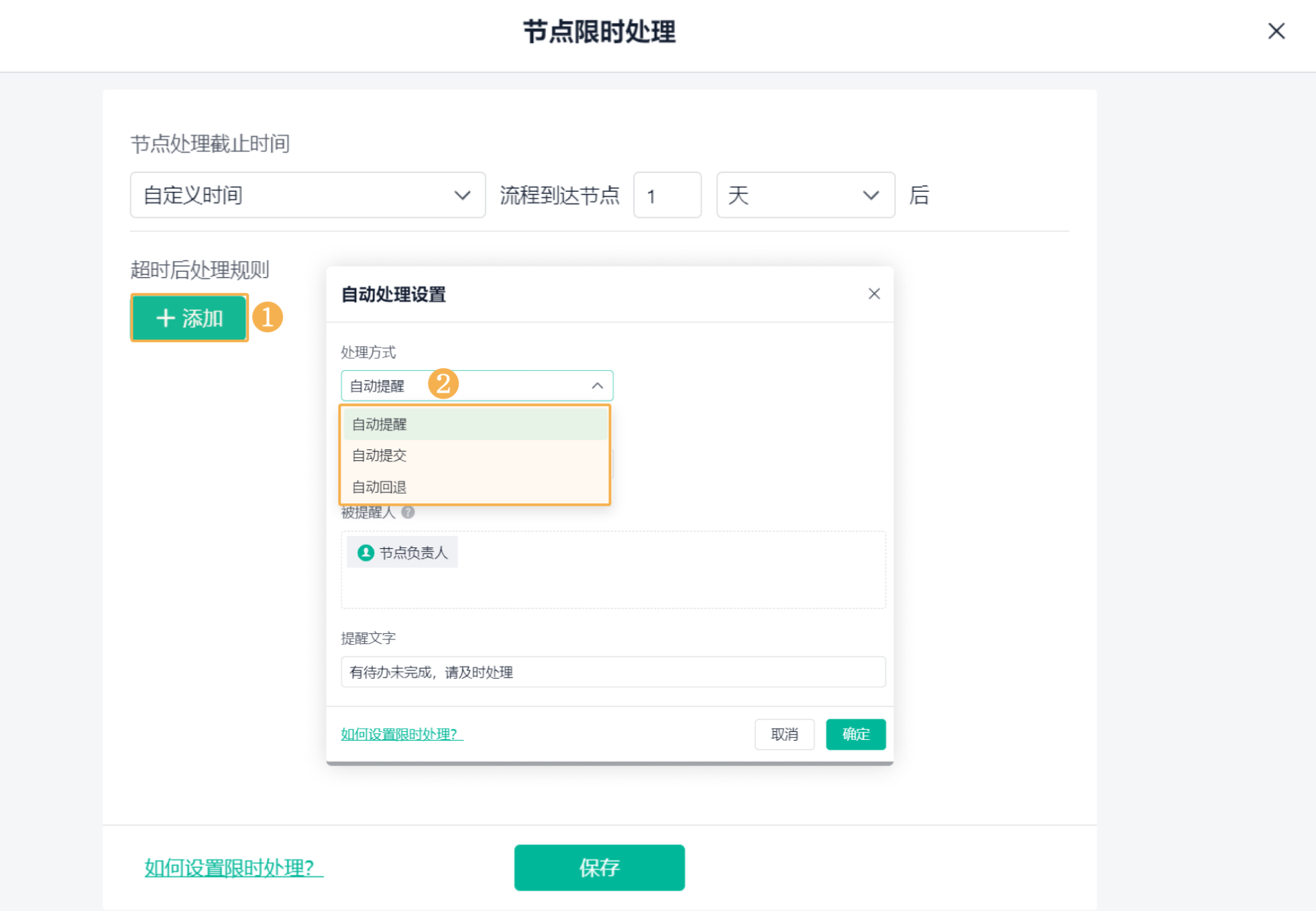Confirm settings with the 确定 button

point(855,734)
